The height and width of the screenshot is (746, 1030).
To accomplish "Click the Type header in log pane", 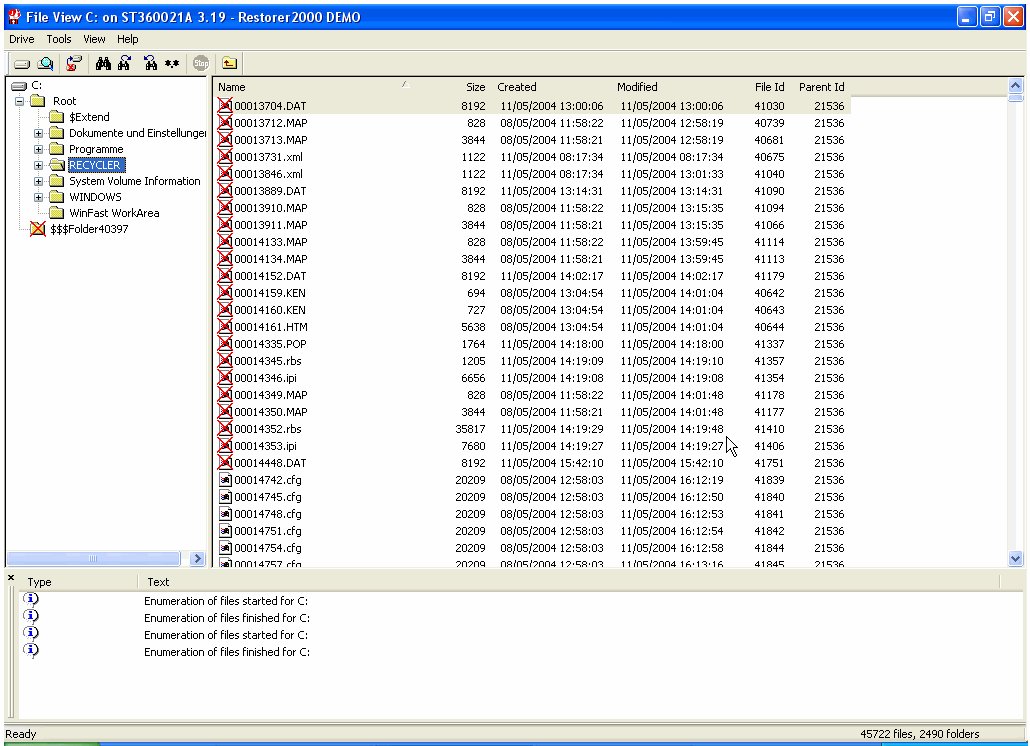I will tap(79, 582).
